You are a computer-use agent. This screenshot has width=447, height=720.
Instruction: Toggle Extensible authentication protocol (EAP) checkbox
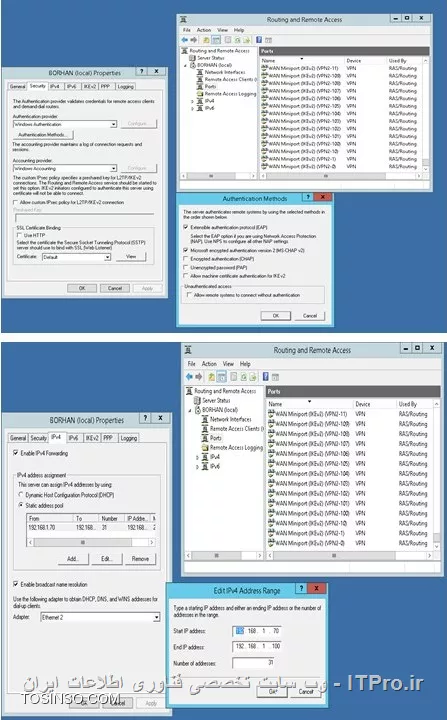(x=186, y=227)
